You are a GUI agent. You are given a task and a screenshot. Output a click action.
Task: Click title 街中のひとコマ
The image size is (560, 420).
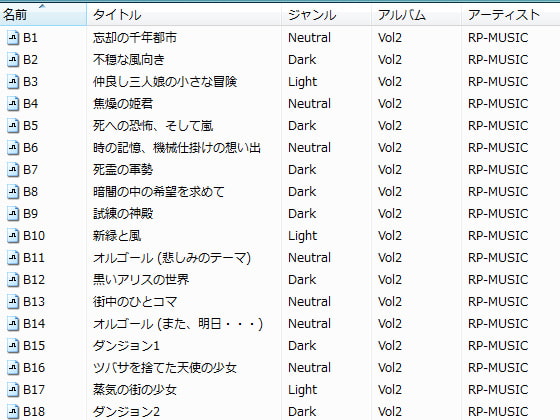click(x=135, y=302)
